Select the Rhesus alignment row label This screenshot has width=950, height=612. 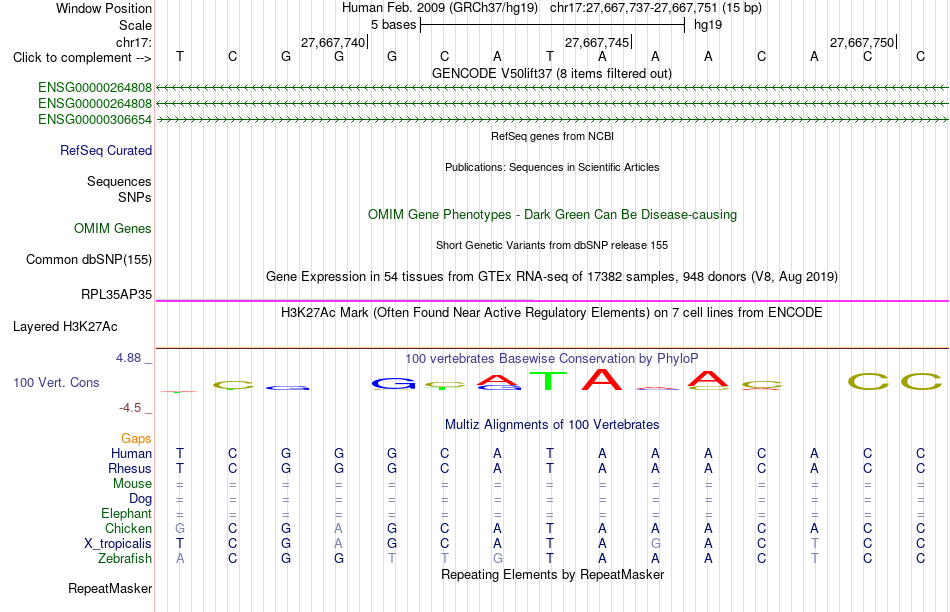tap(130, 468)
